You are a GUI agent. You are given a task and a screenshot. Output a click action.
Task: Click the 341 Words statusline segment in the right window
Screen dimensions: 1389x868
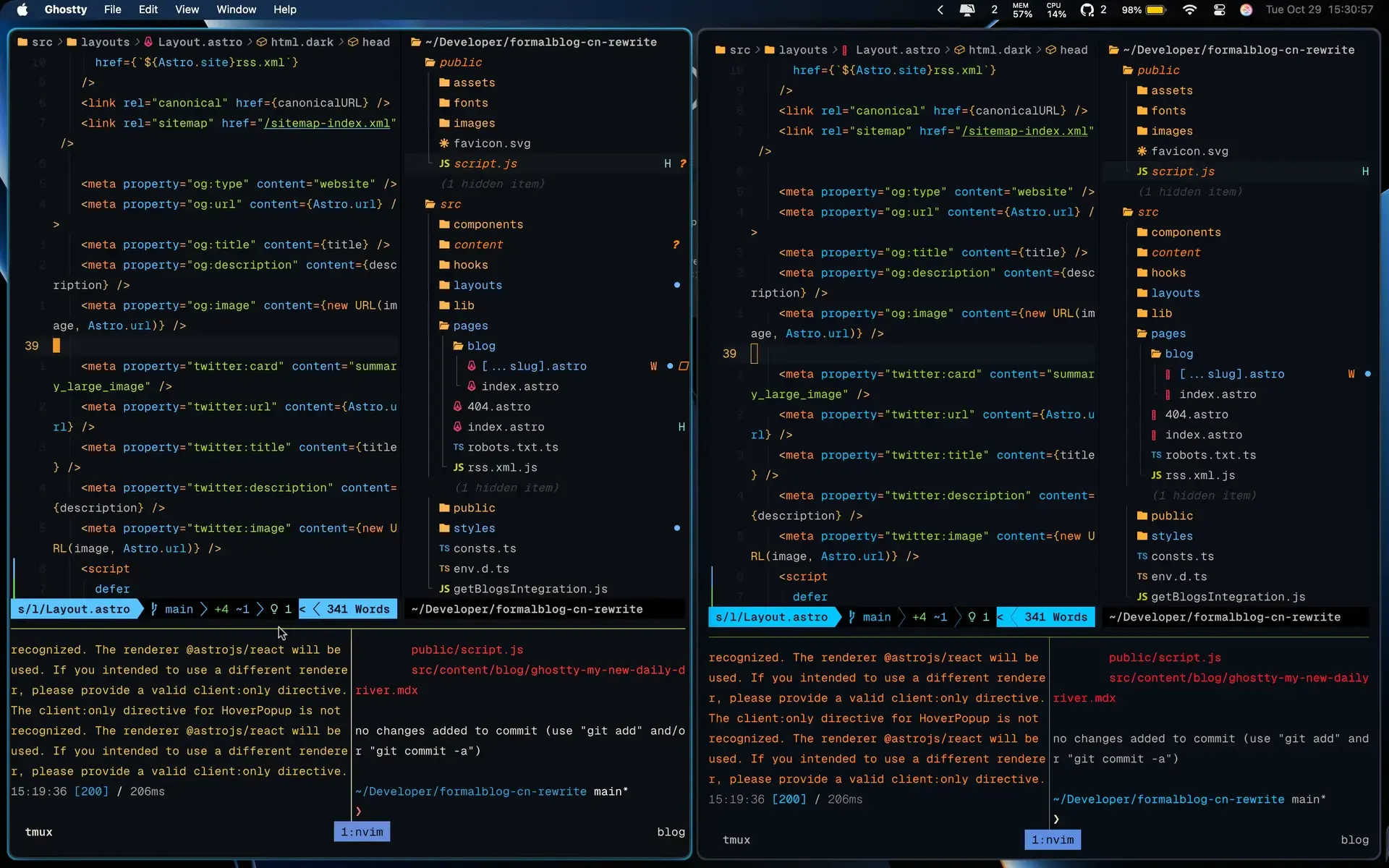(x=1055, y=617)
